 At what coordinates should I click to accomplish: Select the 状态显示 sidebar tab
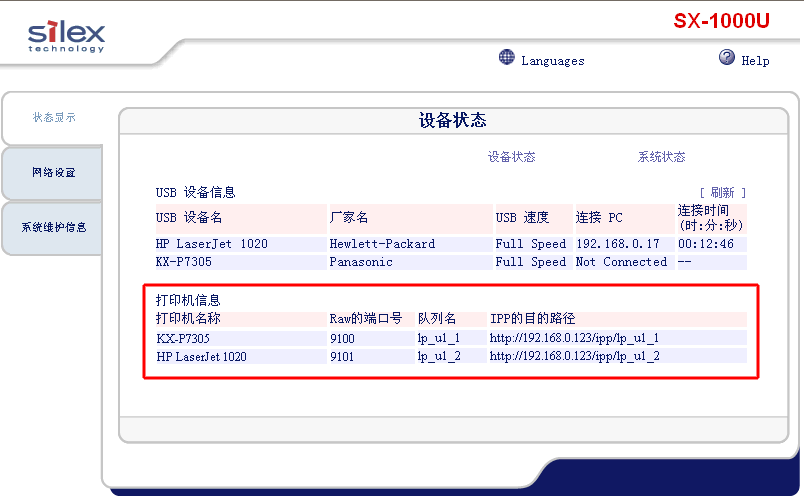tap(54, 117)
